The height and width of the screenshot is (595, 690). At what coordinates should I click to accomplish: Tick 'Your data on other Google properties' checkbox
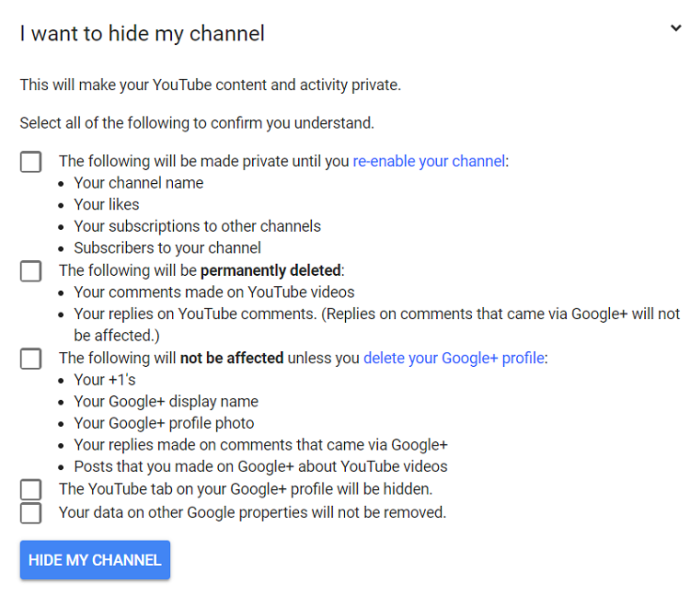click(31, 513)
